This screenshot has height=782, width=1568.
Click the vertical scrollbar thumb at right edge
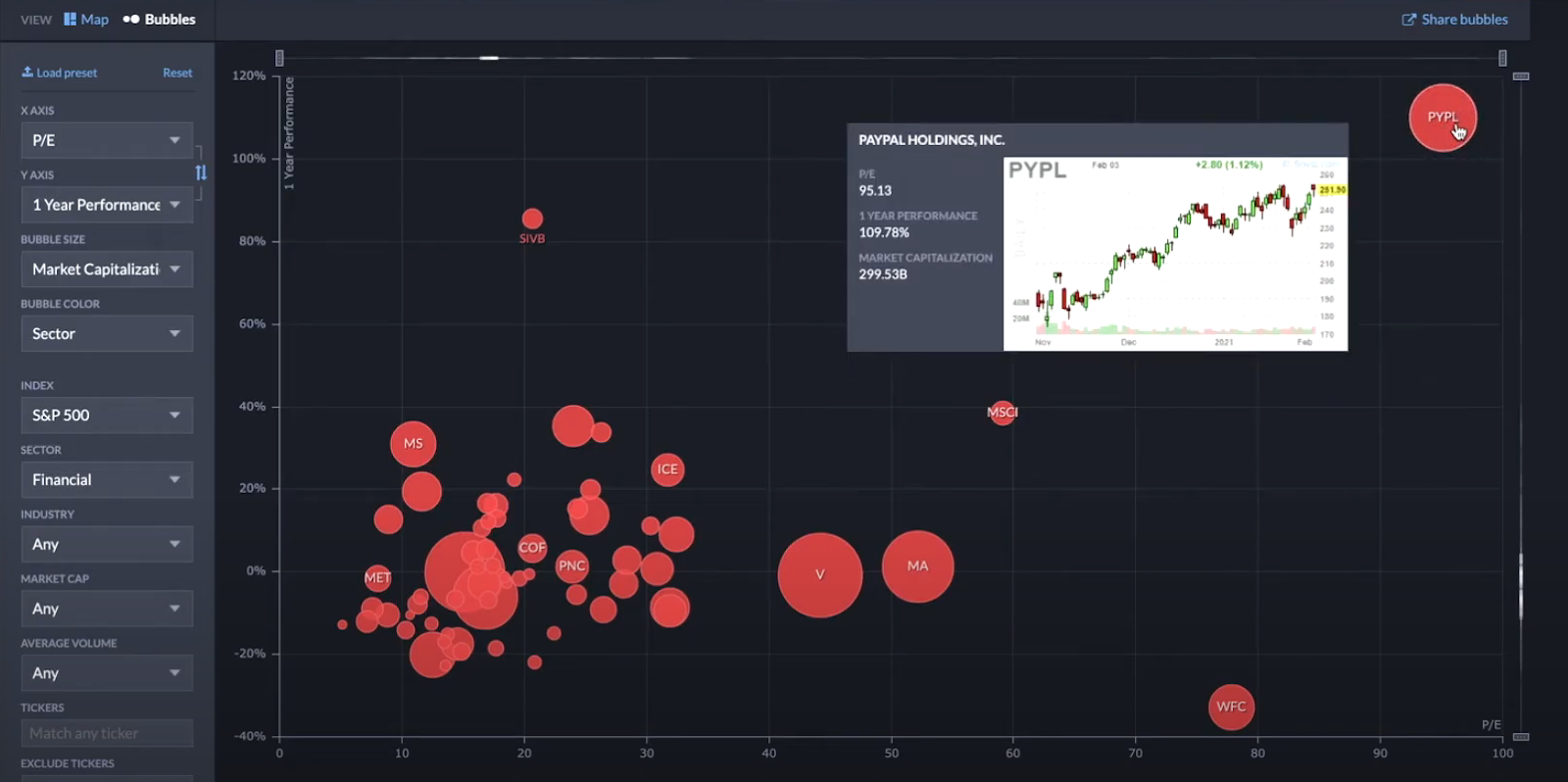tap(1521, 586)
